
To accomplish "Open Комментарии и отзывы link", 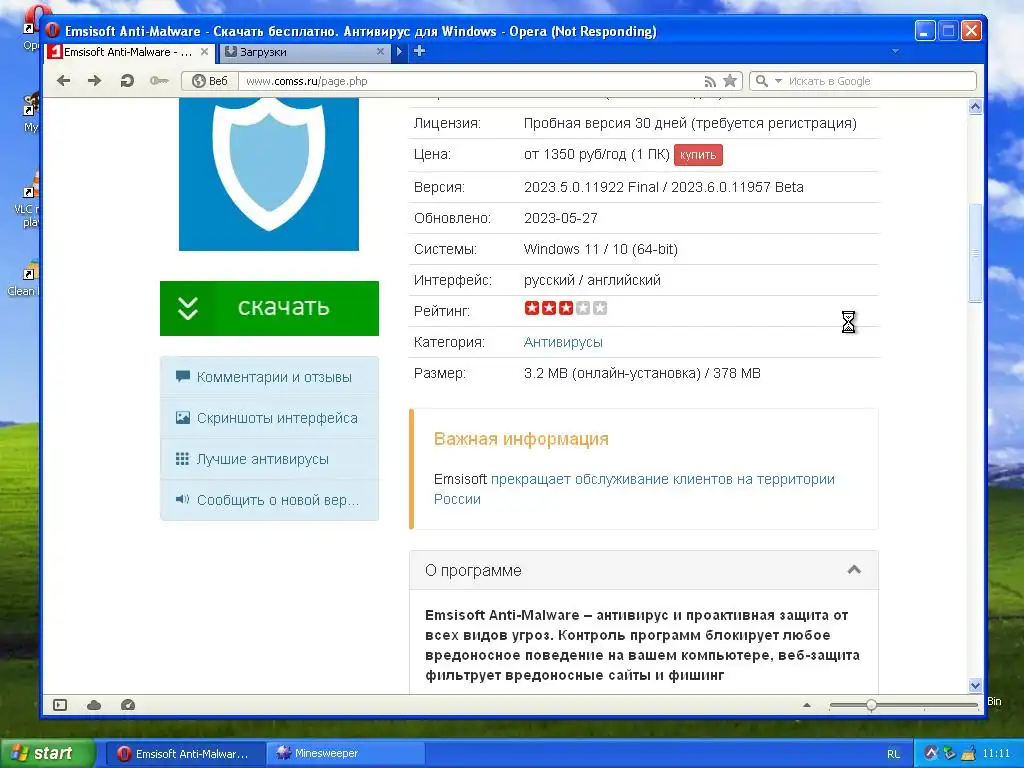I will click(x=269, y=377).
